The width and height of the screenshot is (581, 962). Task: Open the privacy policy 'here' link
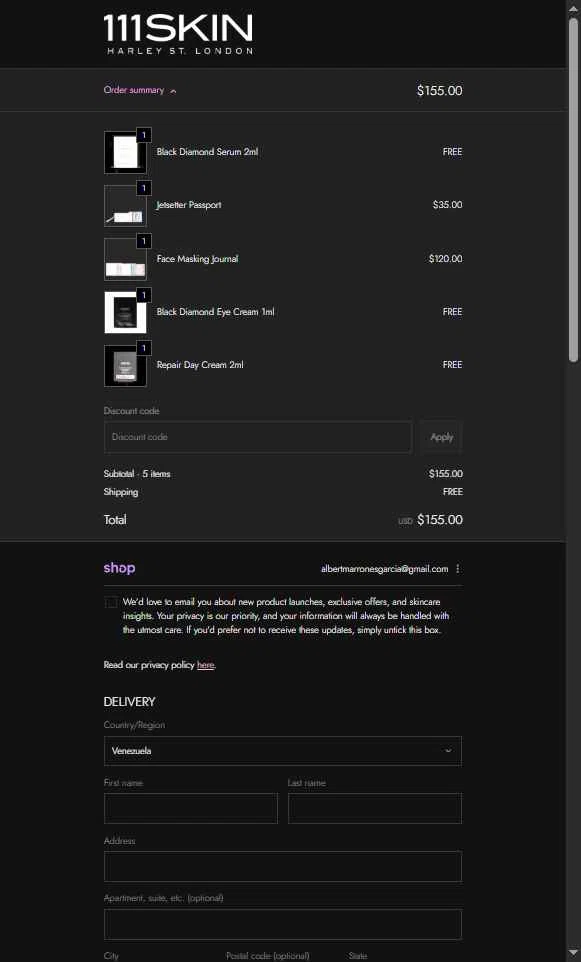click(x=206, y=665)
